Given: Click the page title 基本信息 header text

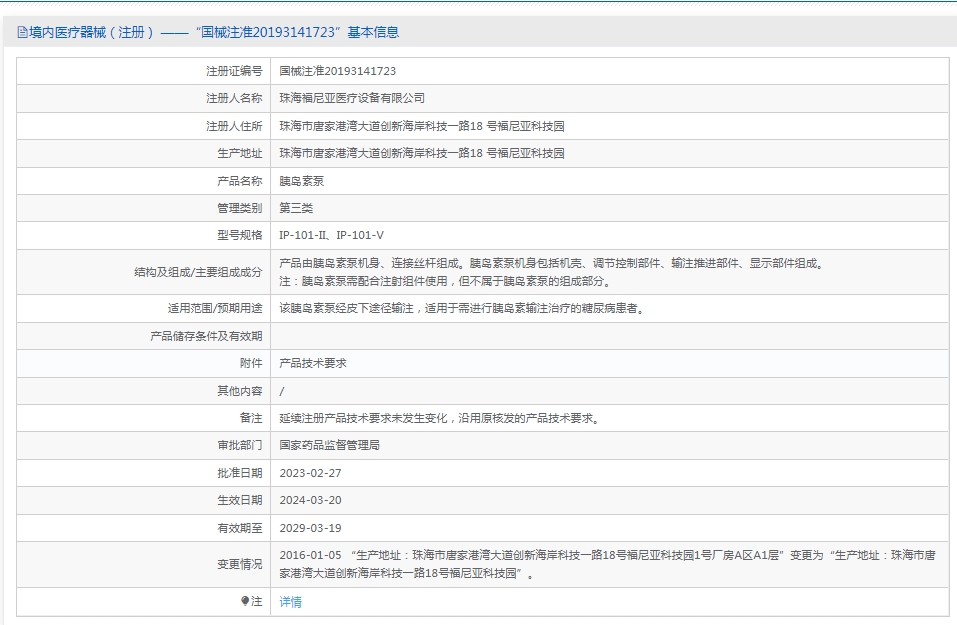Looking at the screenshot, I should (374, 32).
